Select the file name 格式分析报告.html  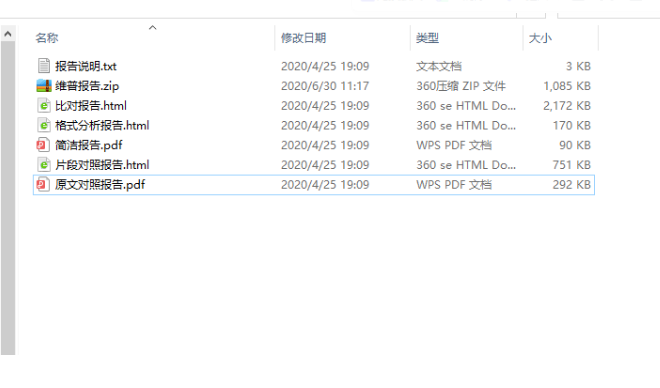pyautogui.click(x=102, y=125)
